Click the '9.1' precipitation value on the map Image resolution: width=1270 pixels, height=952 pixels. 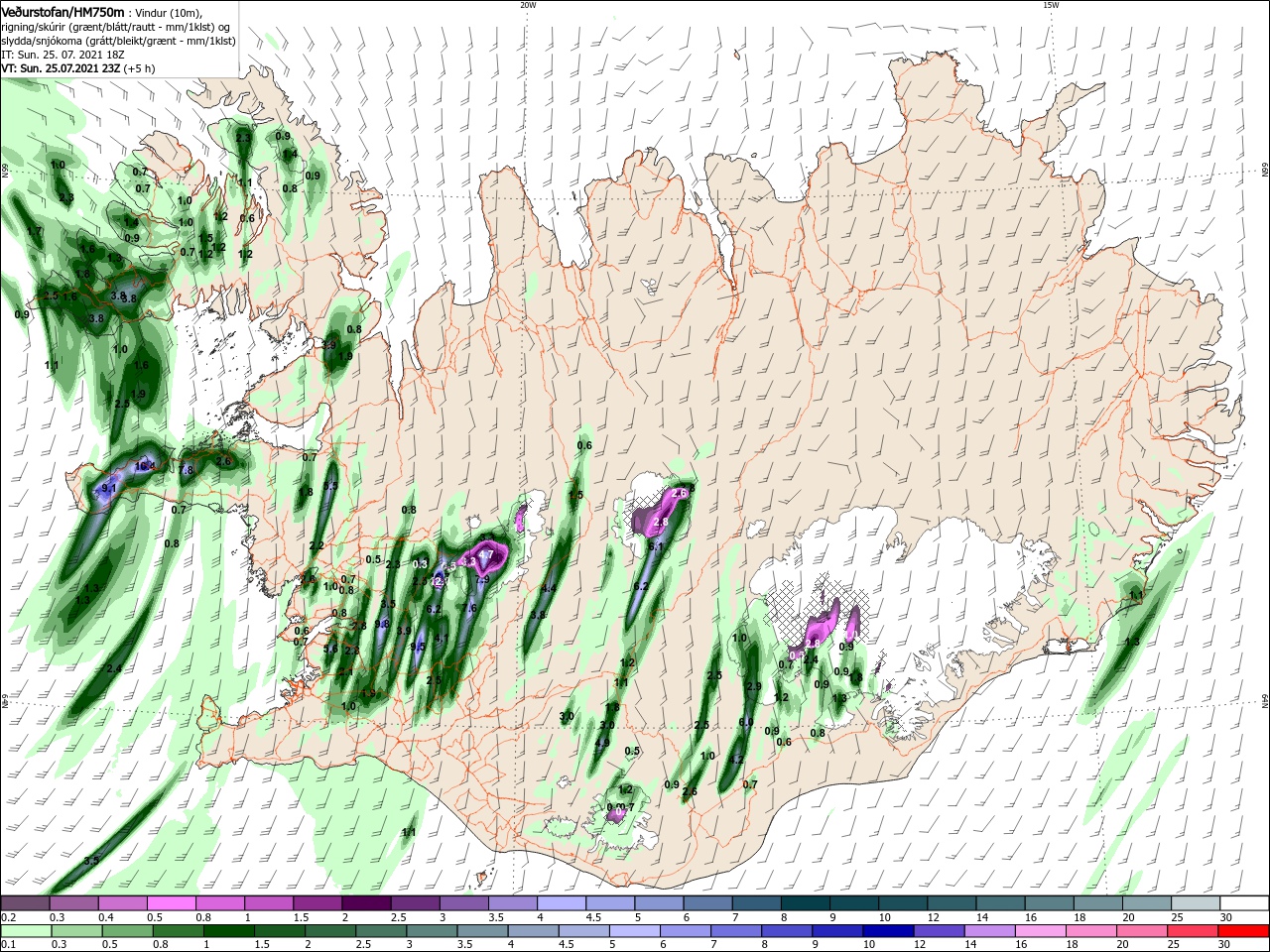[109, 488]
